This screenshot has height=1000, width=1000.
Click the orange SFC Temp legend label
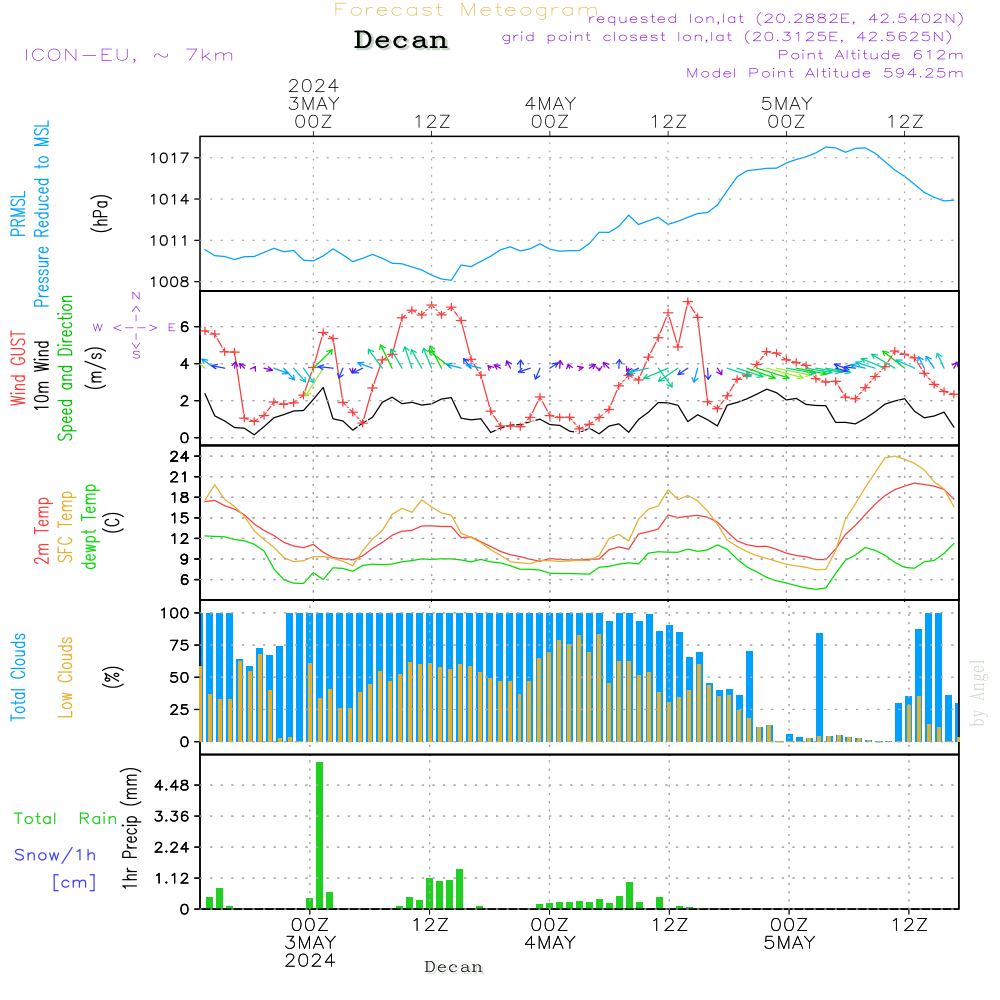(x=66, y=527)
